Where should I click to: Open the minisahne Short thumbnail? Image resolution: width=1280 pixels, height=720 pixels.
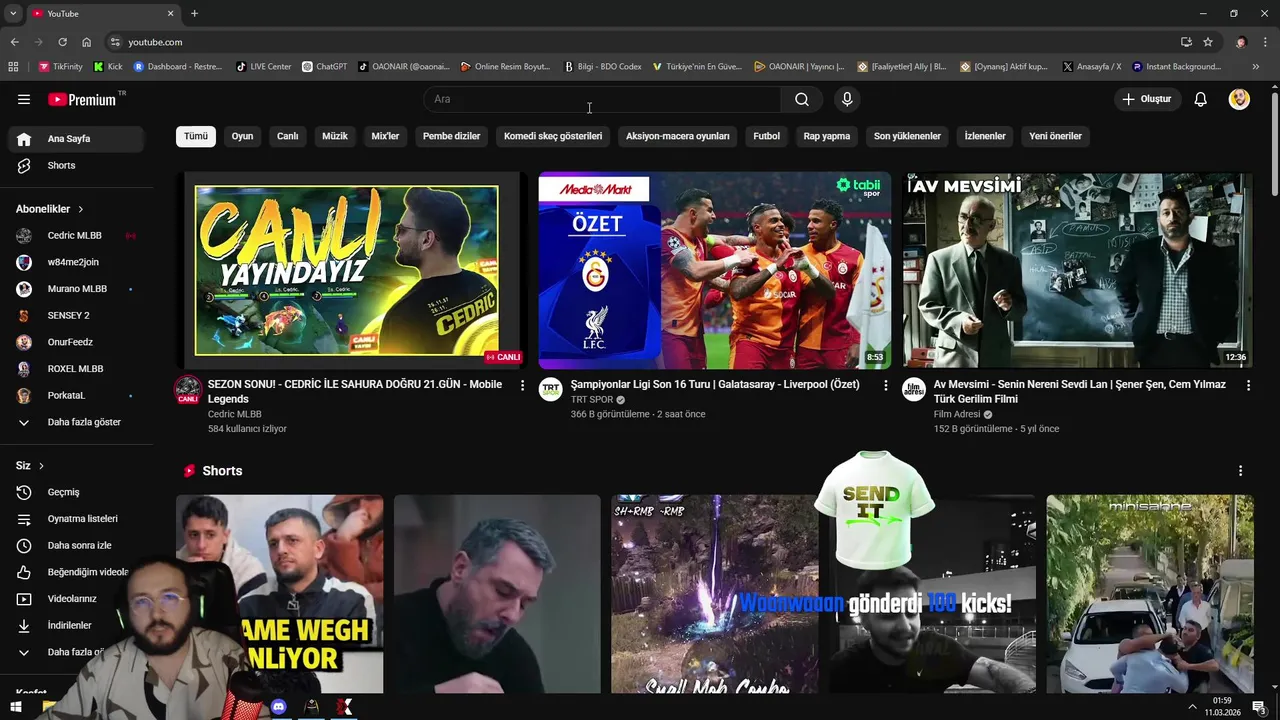click(1150, 594)
